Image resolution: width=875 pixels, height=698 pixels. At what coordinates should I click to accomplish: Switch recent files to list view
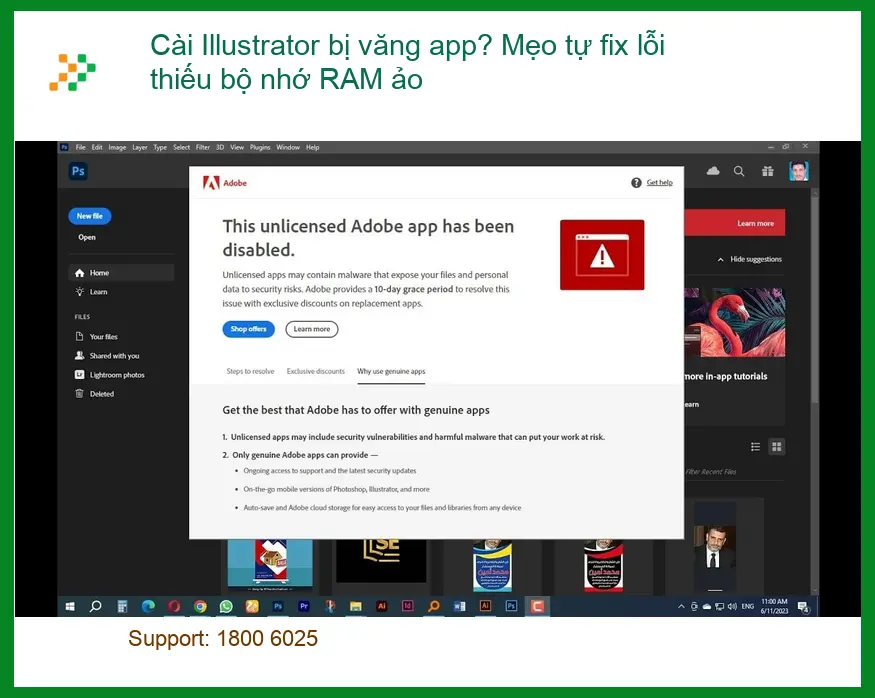click(756, 446)
